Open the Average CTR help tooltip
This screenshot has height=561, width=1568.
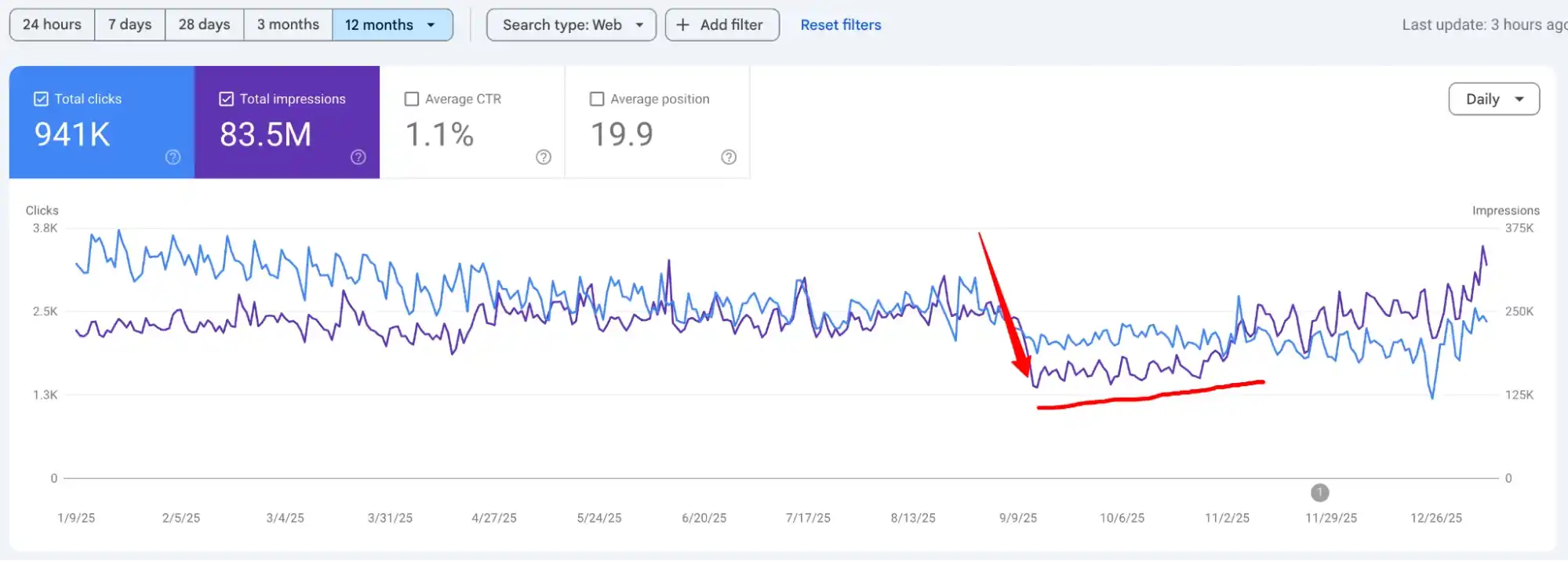pyautogui.click(x=543, y=157)
